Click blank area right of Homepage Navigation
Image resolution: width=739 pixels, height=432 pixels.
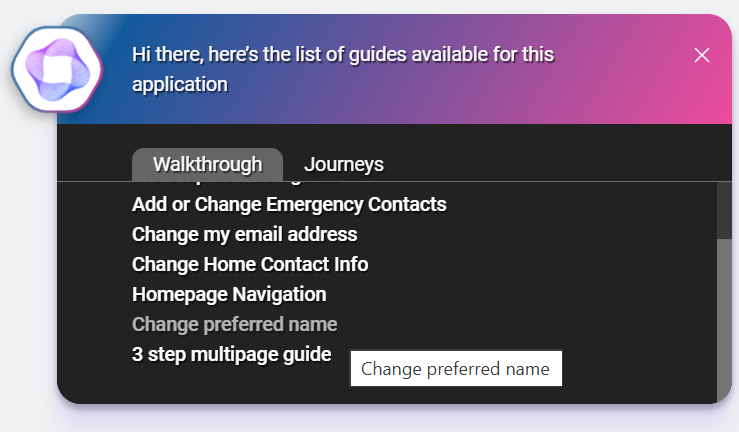click(x=520, y=295)
